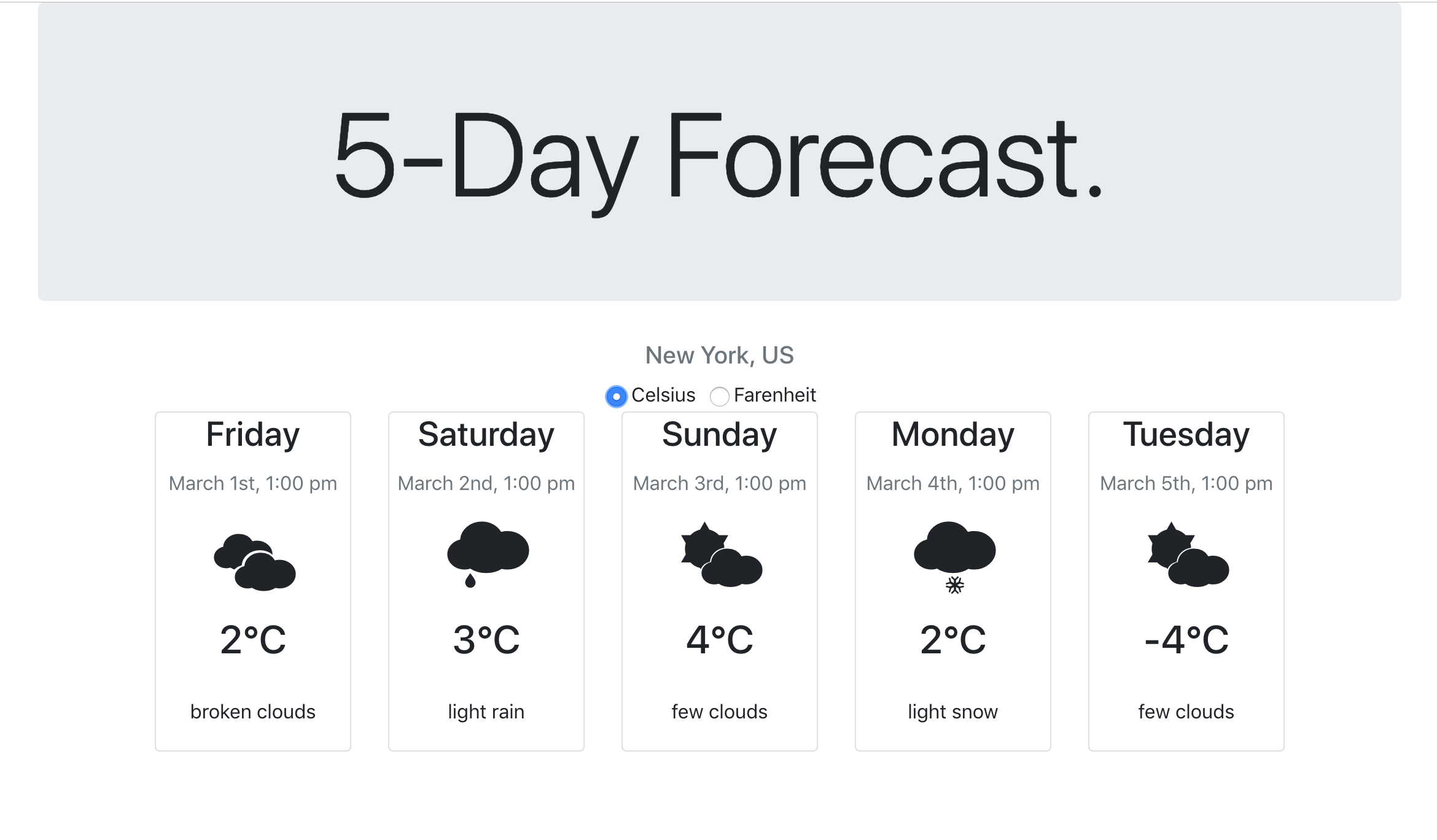The image size is (1437, 840).
Task: Click the snowflake symbol below Monday's cloud
Action: click(954, 585)
